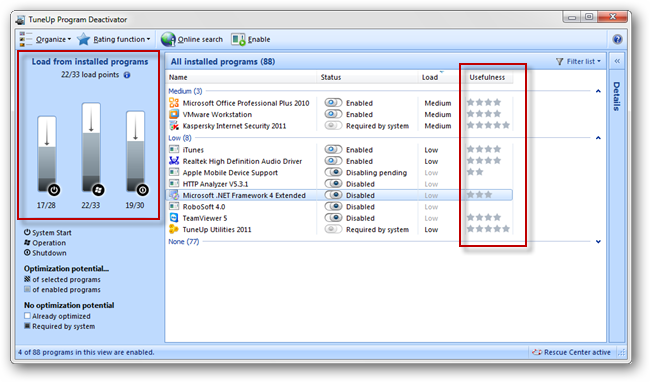
Task: Click the load points info icon
Action: tap(127, 75)
